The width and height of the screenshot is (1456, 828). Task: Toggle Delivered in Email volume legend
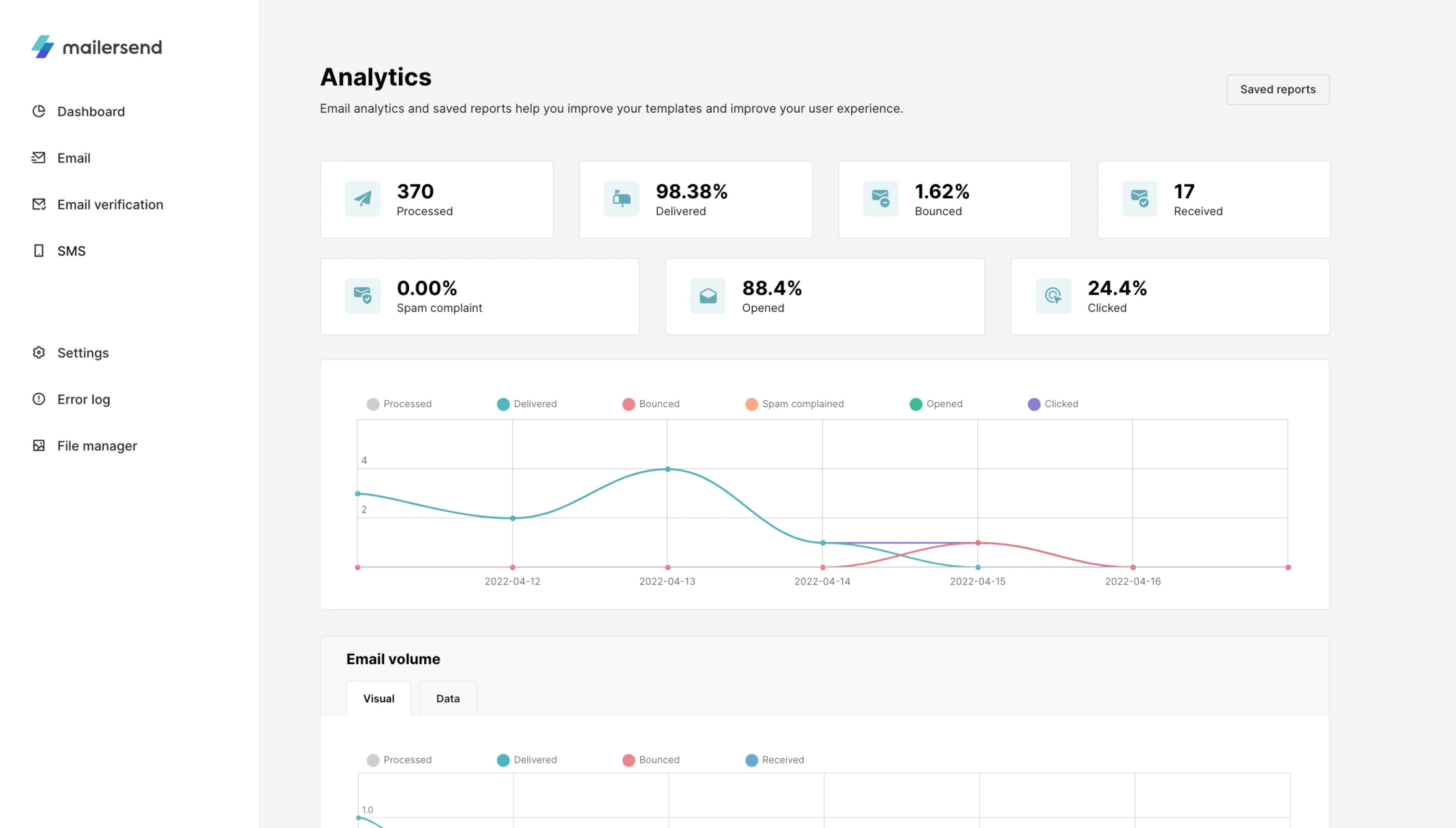[x=527, y=760]
